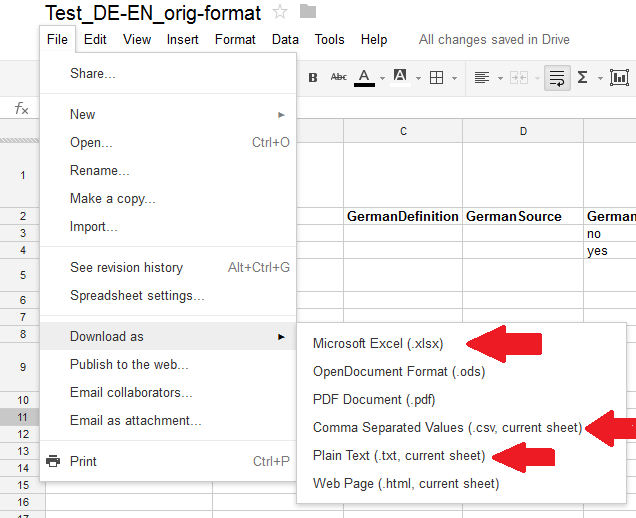Apply strikethrough formatting
The image size is (636, 518).
coord(338,77)
